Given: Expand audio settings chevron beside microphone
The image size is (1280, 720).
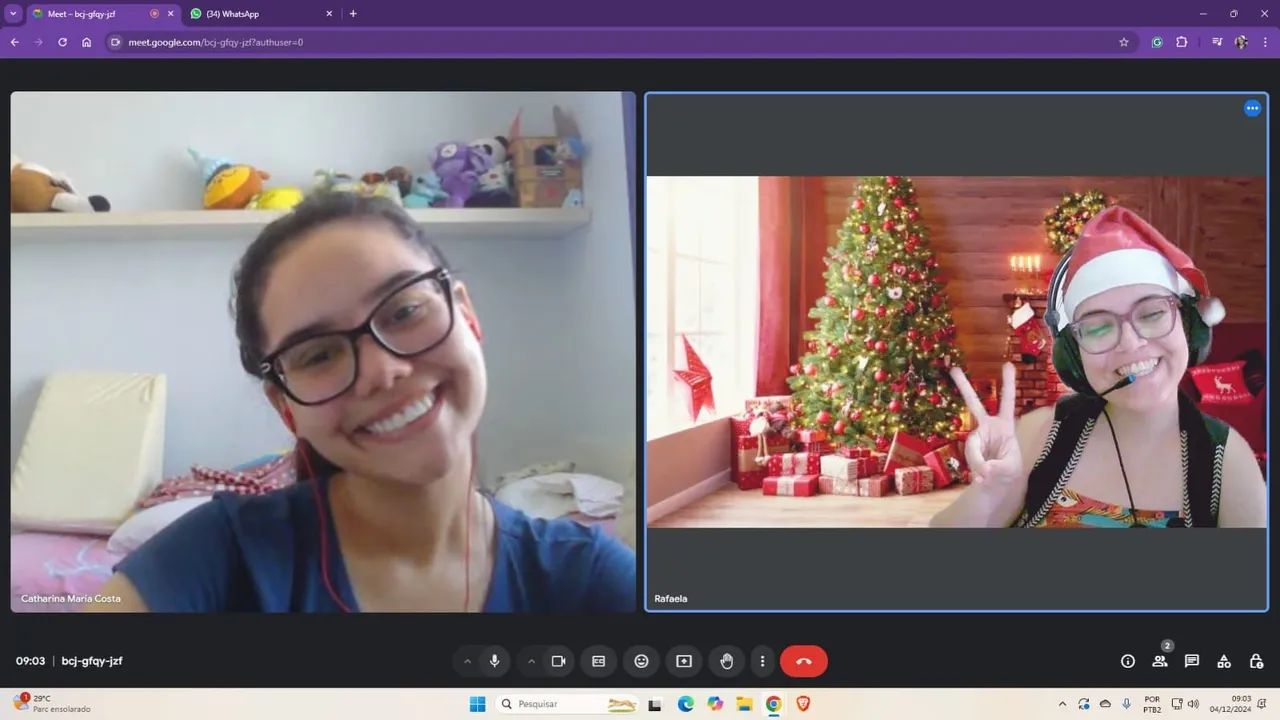Looking at the screenshot, I should click(x=467, y=661).
